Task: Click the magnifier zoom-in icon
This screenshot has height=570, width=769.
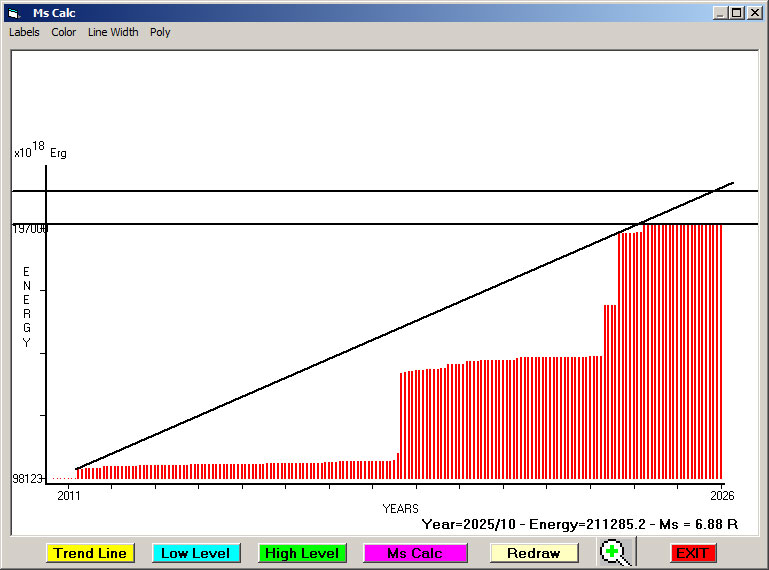Action: (616, 553)
